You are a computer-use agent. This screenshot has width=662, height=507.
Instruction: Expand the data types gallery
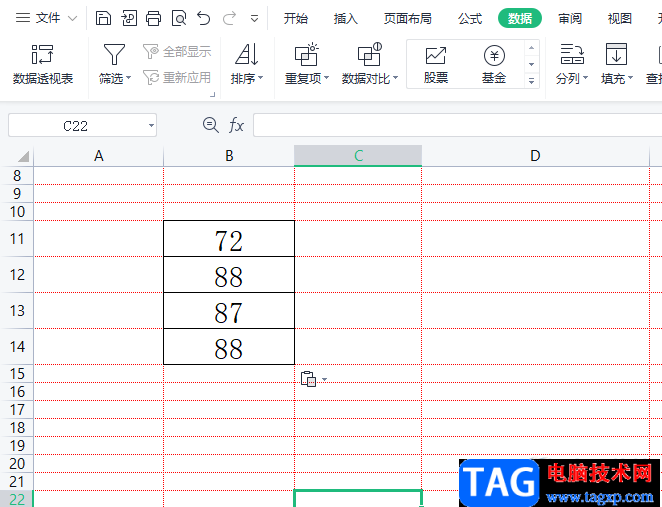[x=532, y=81]
